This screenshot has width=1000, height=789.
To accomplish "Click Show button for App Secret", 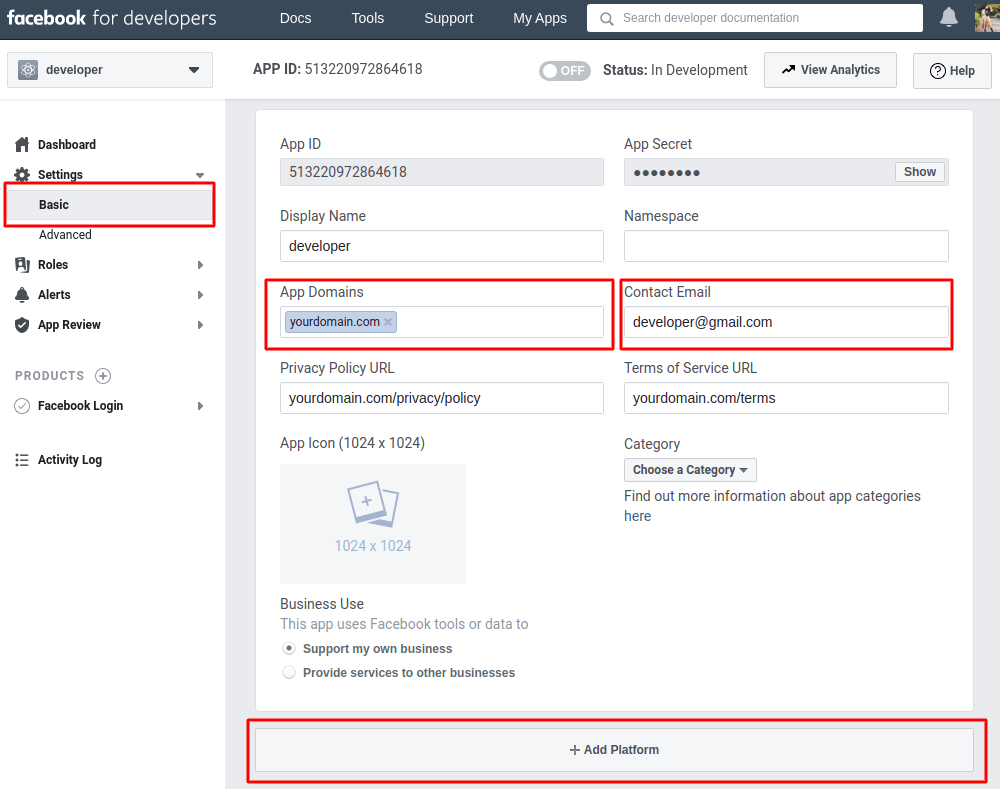I will [919, 172].
